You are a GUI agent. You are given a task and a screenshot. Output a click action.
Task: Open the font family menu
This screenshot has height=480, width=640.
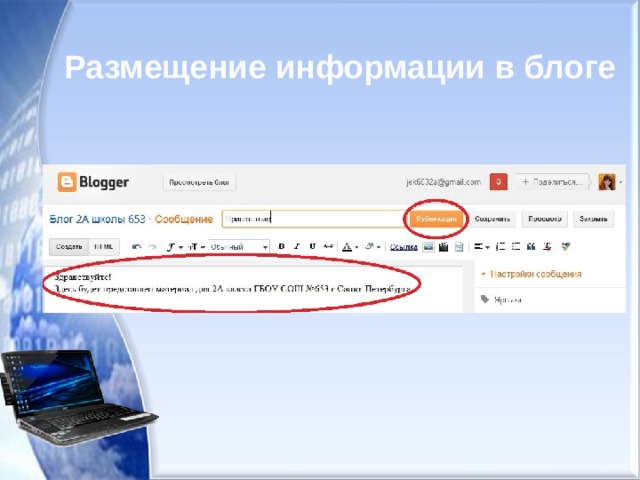pos(175,247)
